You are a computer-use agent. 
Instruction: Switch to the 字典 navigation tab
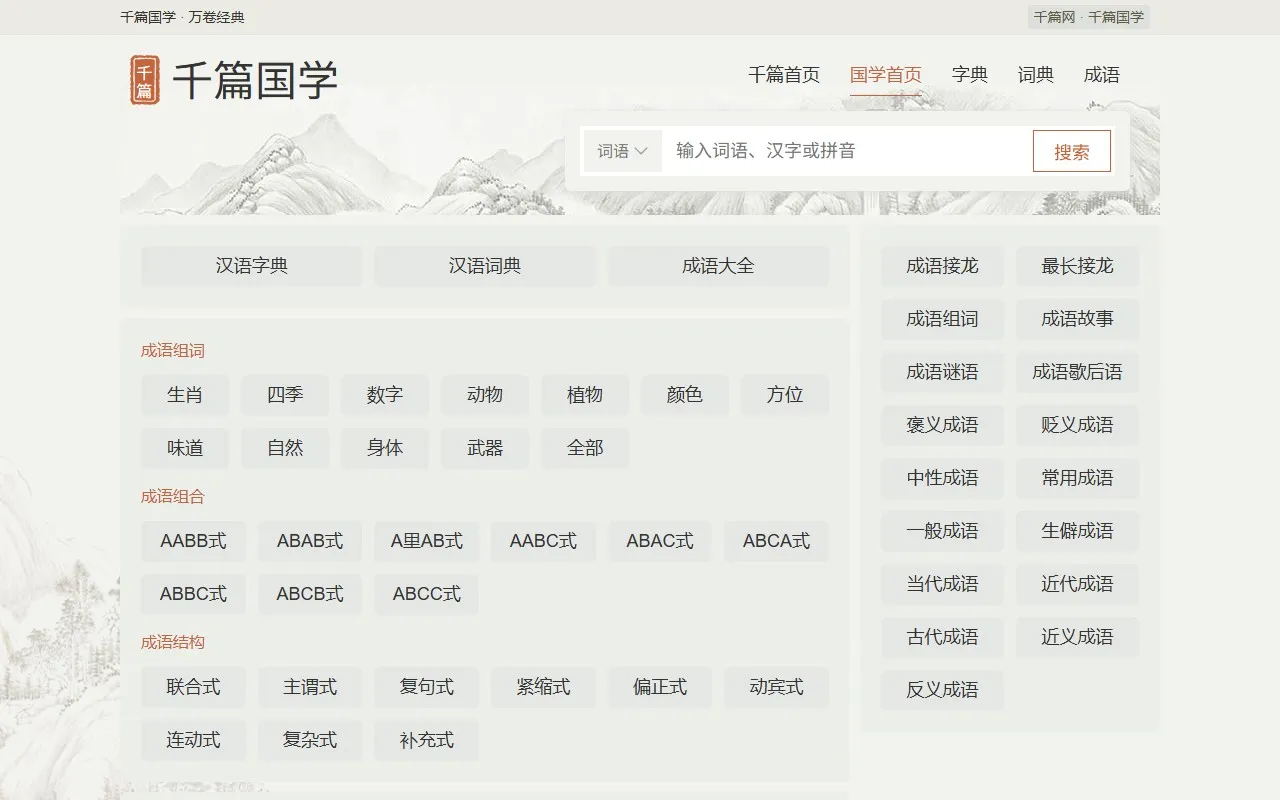pos(970,74)
